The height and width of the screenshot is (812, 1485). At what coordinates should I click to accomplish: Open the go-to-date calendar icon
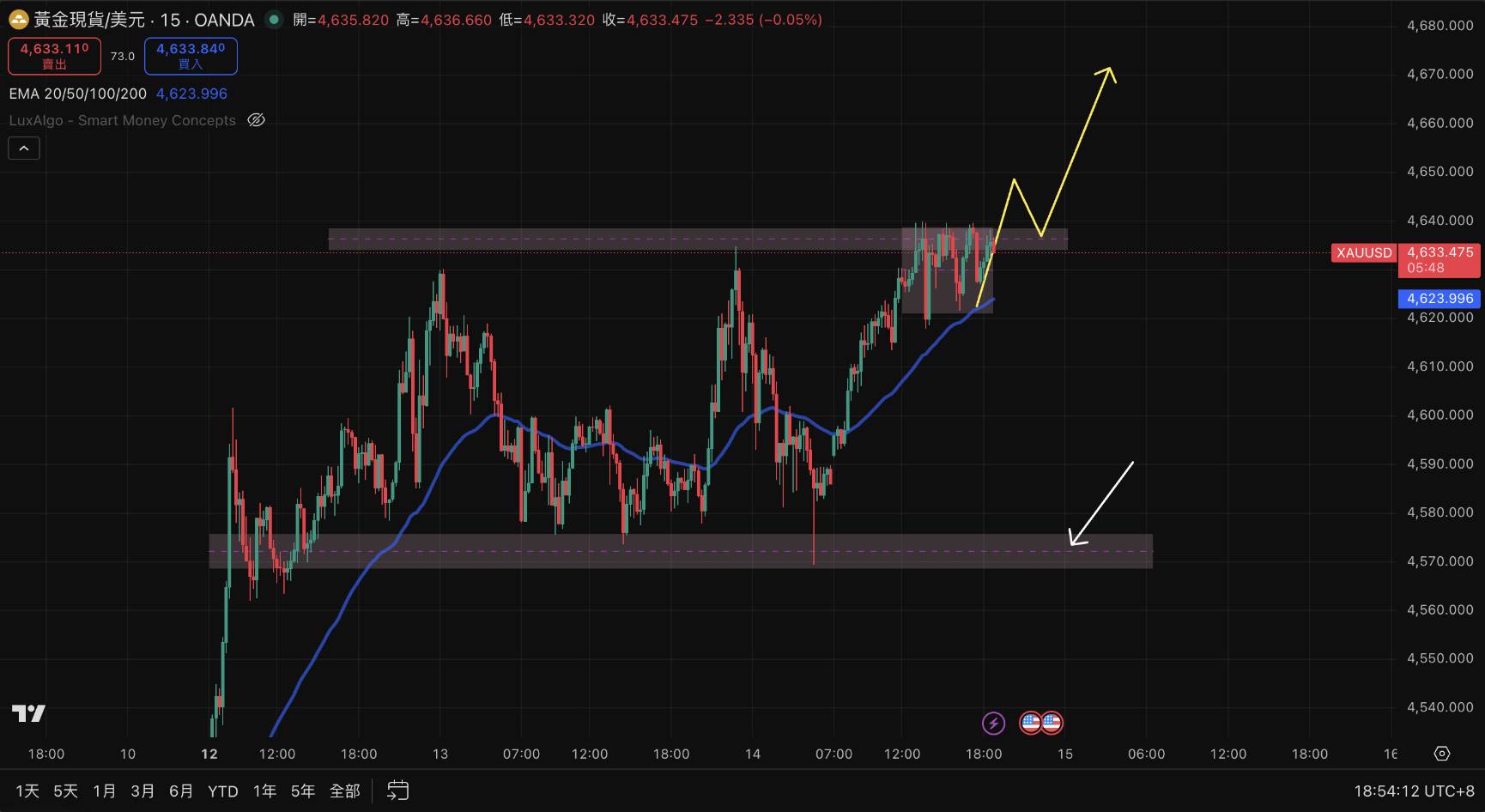tap(397, 791)
